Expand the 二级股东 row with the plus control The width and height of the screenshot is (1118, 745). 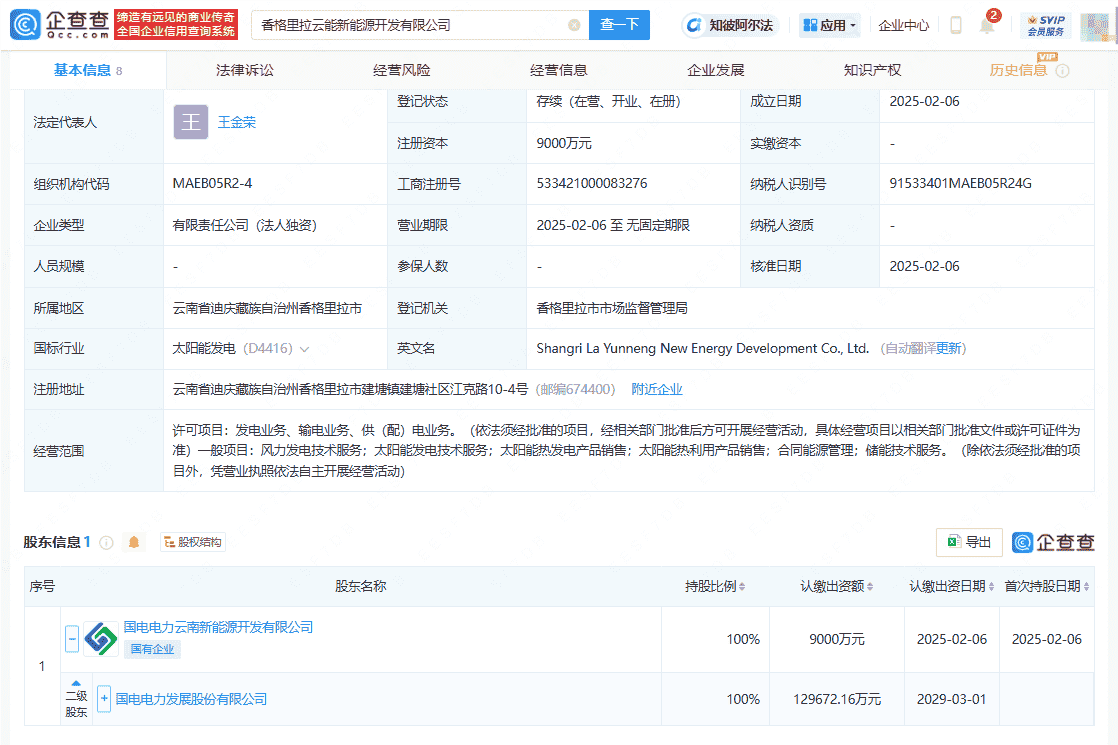pos(103,697)
